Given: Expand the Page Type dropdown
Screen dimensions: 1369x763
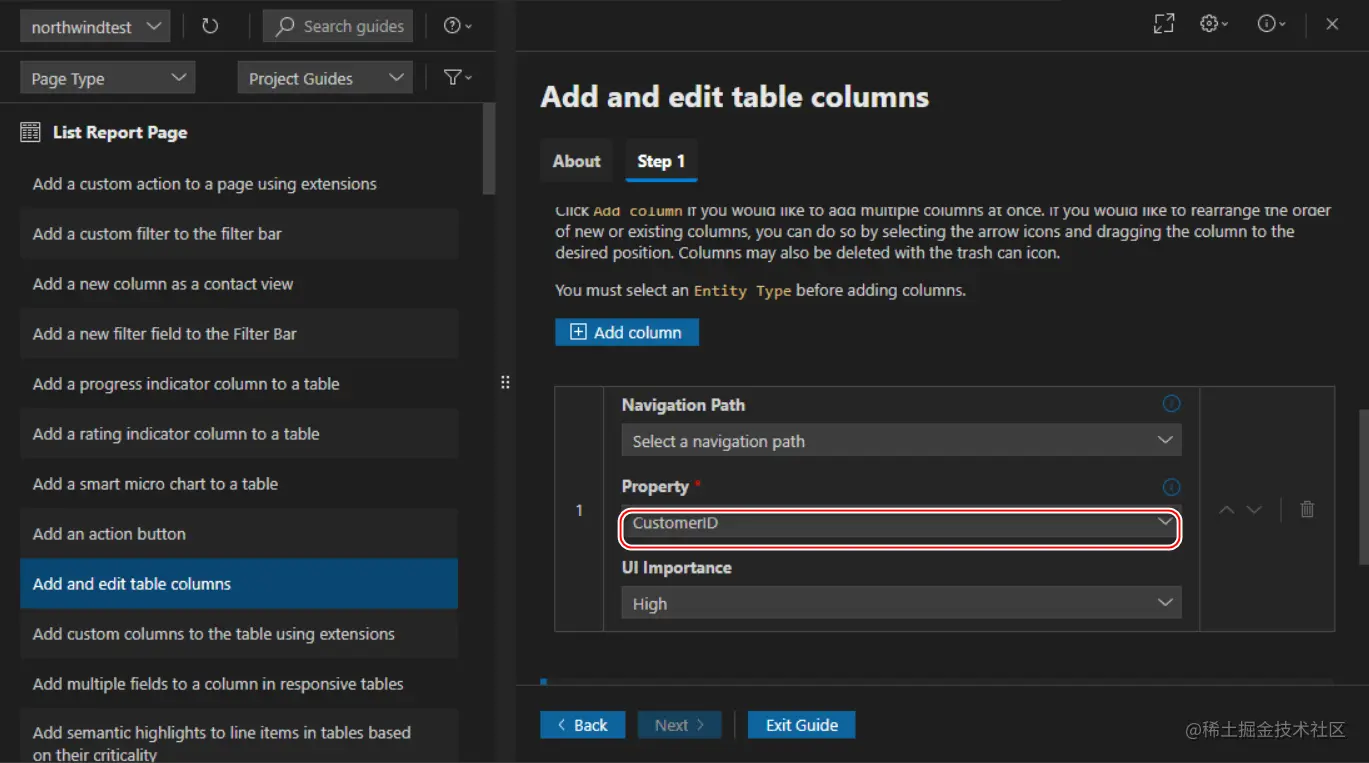Looking at the screenshot, I should click(x=108, y=78).
